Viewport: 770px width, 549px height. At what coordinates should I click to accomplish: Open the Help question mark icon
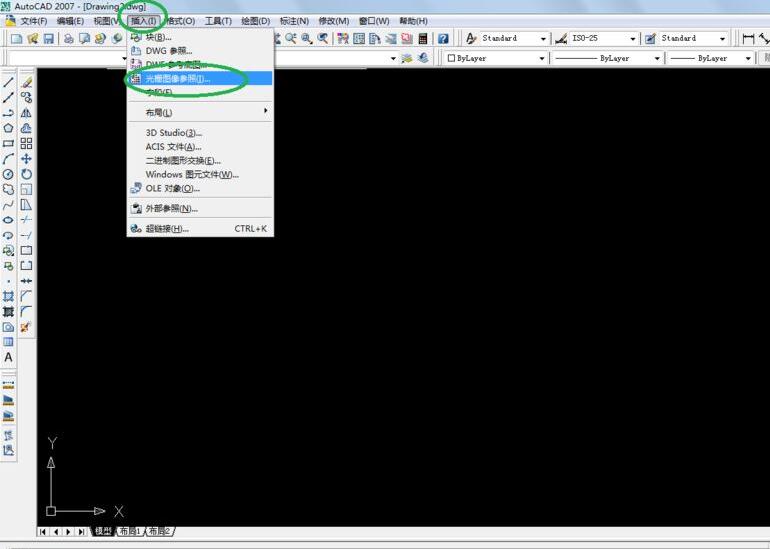pos(443,38)
